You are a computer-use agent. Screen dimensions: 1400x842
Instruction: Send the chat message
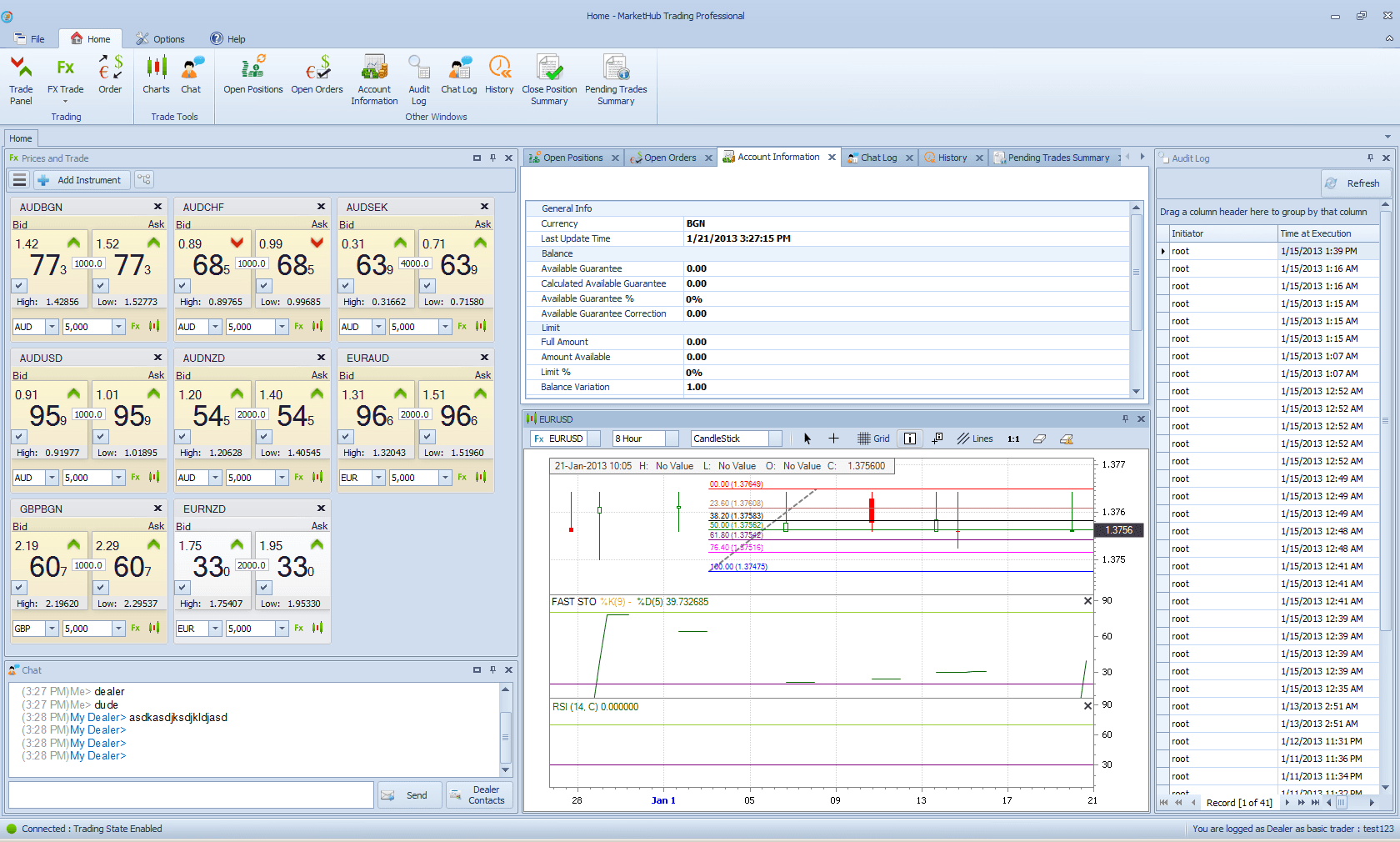tap(409, 795)
